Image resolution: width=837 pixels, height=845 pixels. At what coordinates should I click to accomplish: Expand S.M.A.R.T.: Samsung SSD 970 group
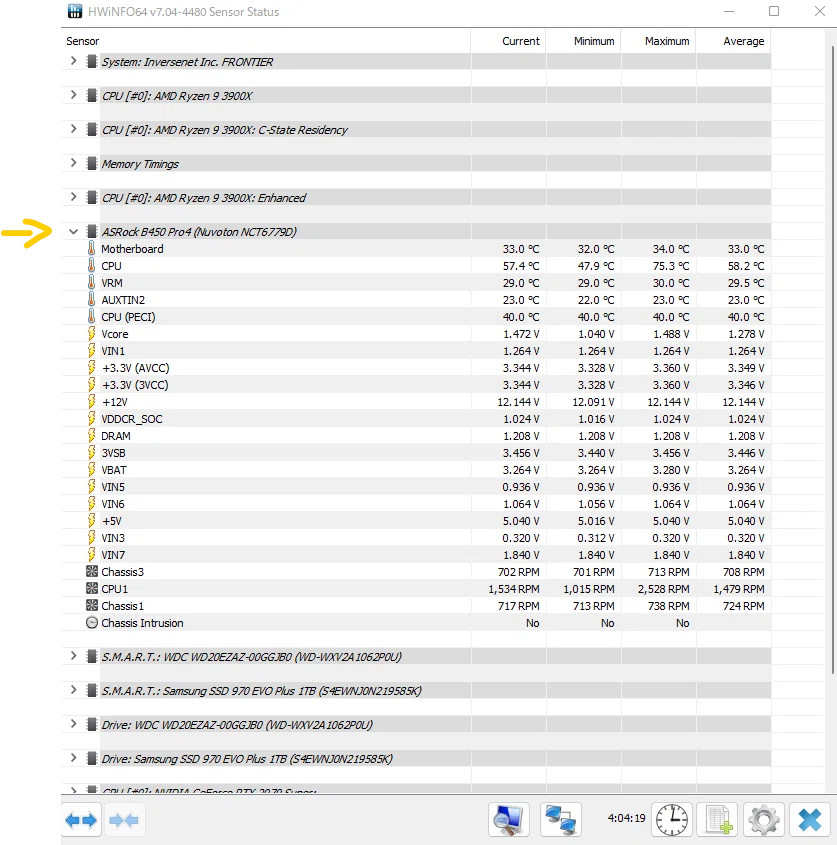click(x=73, y=690)
